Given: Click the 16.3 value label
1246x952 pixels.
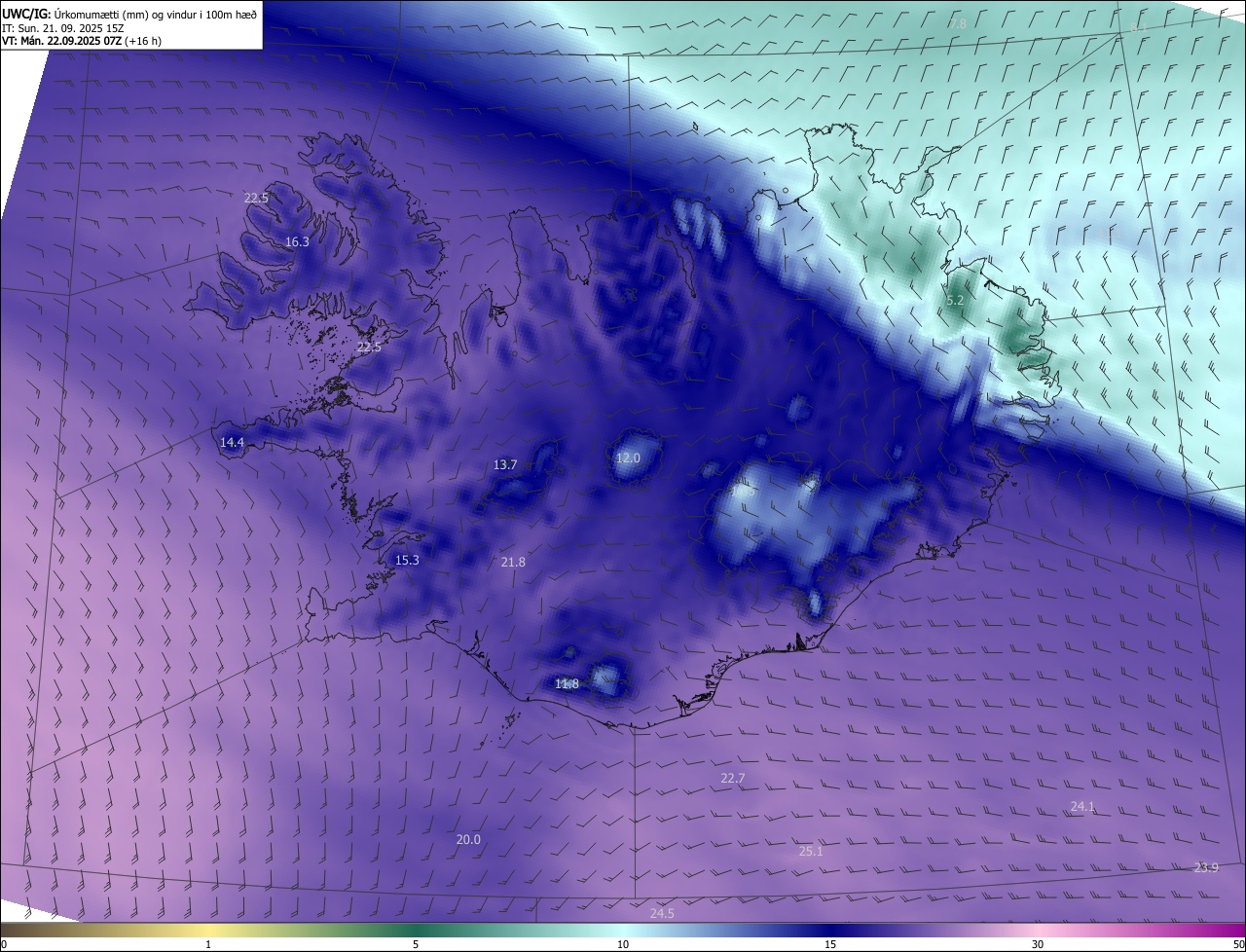Looking at the screenshot, I should [297, 241].
